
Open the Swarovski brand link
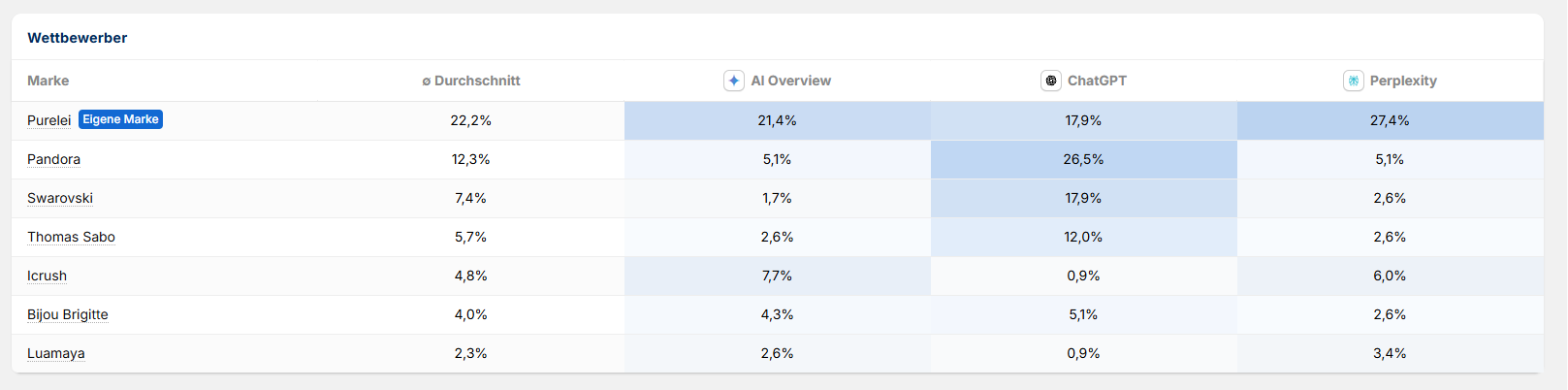60,198
